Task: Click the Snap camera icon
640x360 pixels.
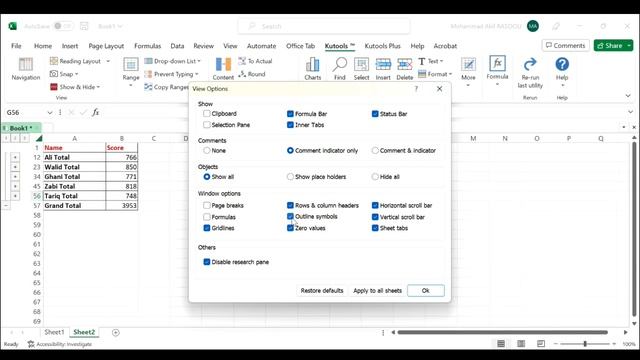Action: pos(53,74)
